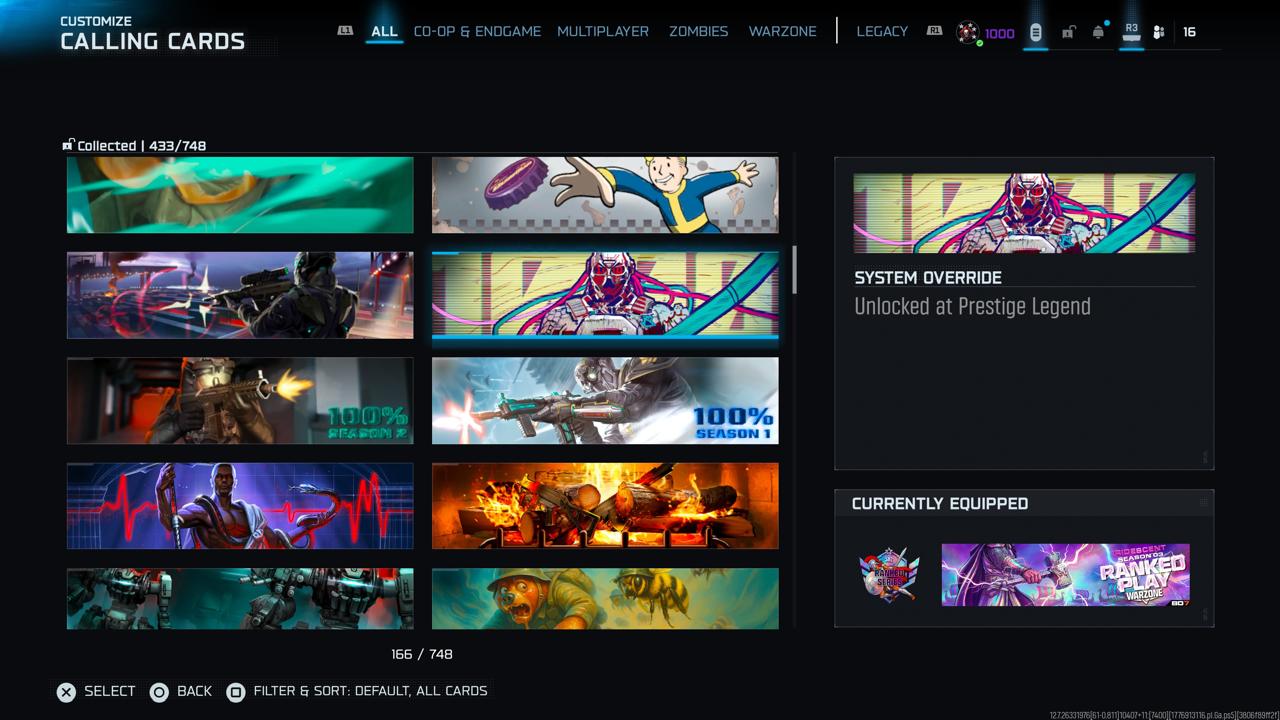The image size is (1280, 720).
Task: Open the menu icon beside the points balance
Action: click(x=1036, y=32)
